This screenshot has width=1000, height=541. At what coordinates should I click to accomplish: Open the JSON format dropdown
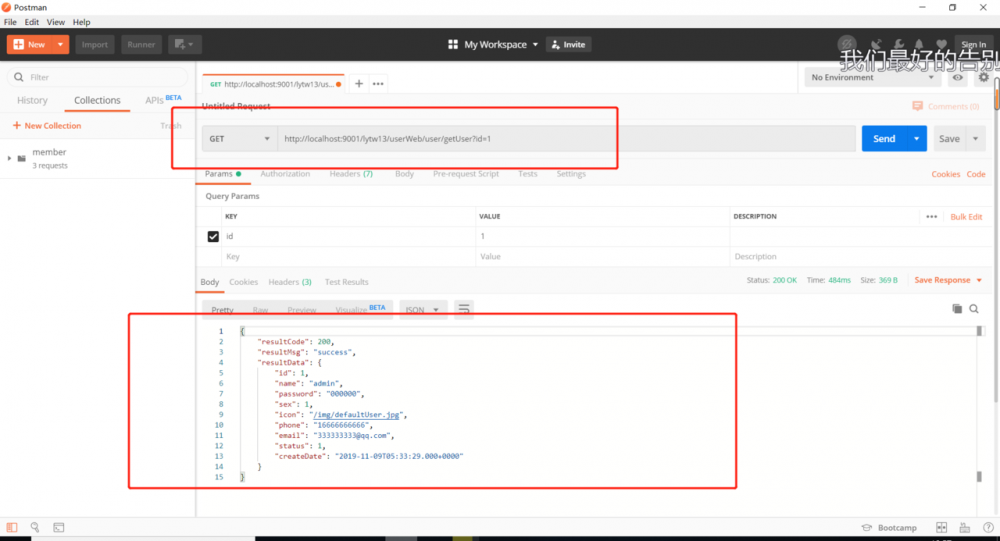[423, 309]
